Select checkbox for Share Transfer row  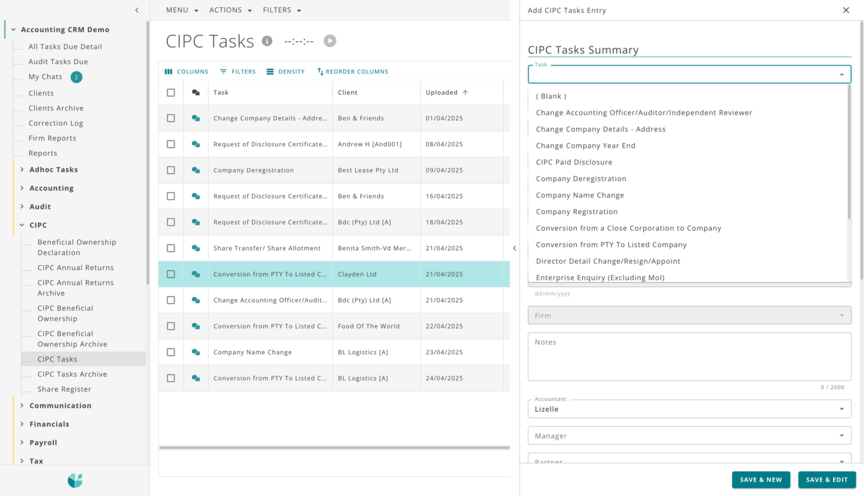pyautogui.click(x=171, y=248)
